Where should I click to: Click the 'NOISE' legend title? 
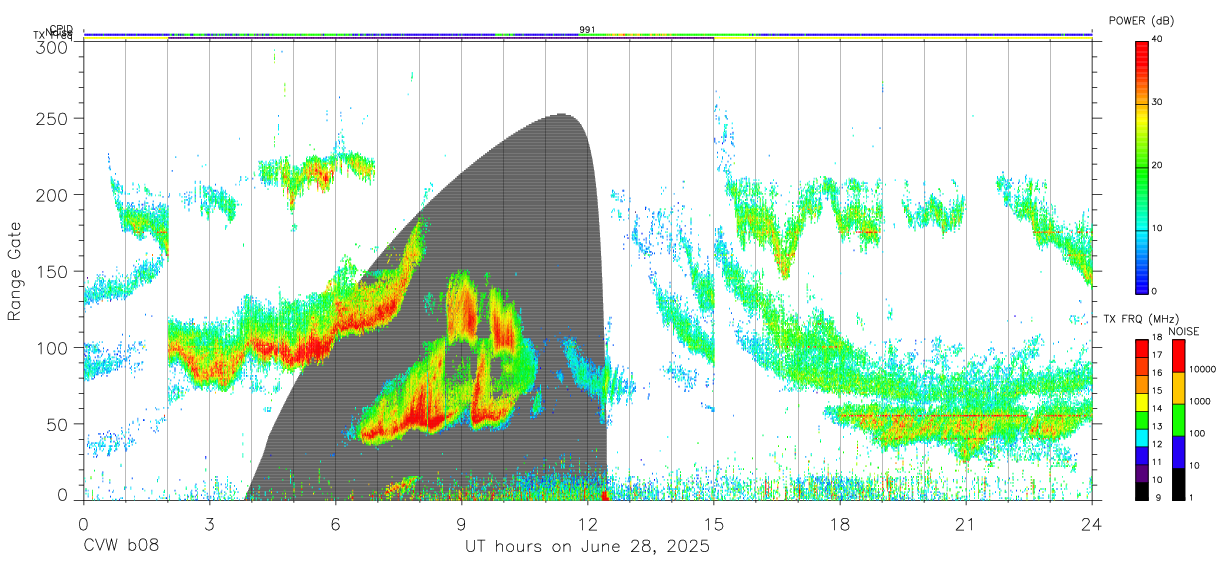[1184, 331]
